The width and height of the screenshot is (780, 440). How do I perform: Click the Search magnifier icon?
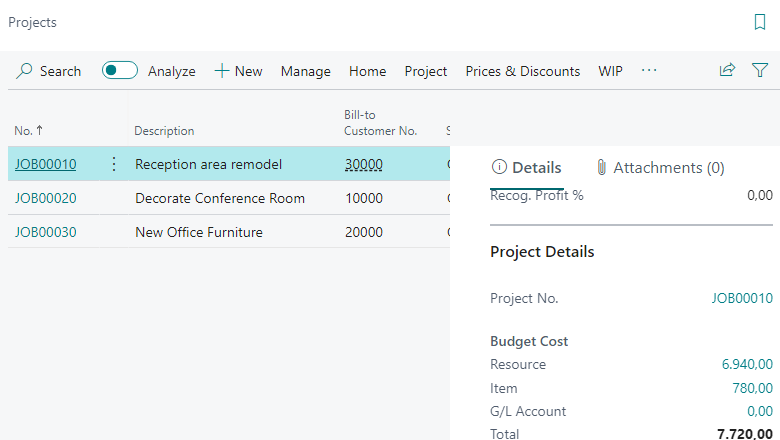pyautogui.click(x=24, y=71)
